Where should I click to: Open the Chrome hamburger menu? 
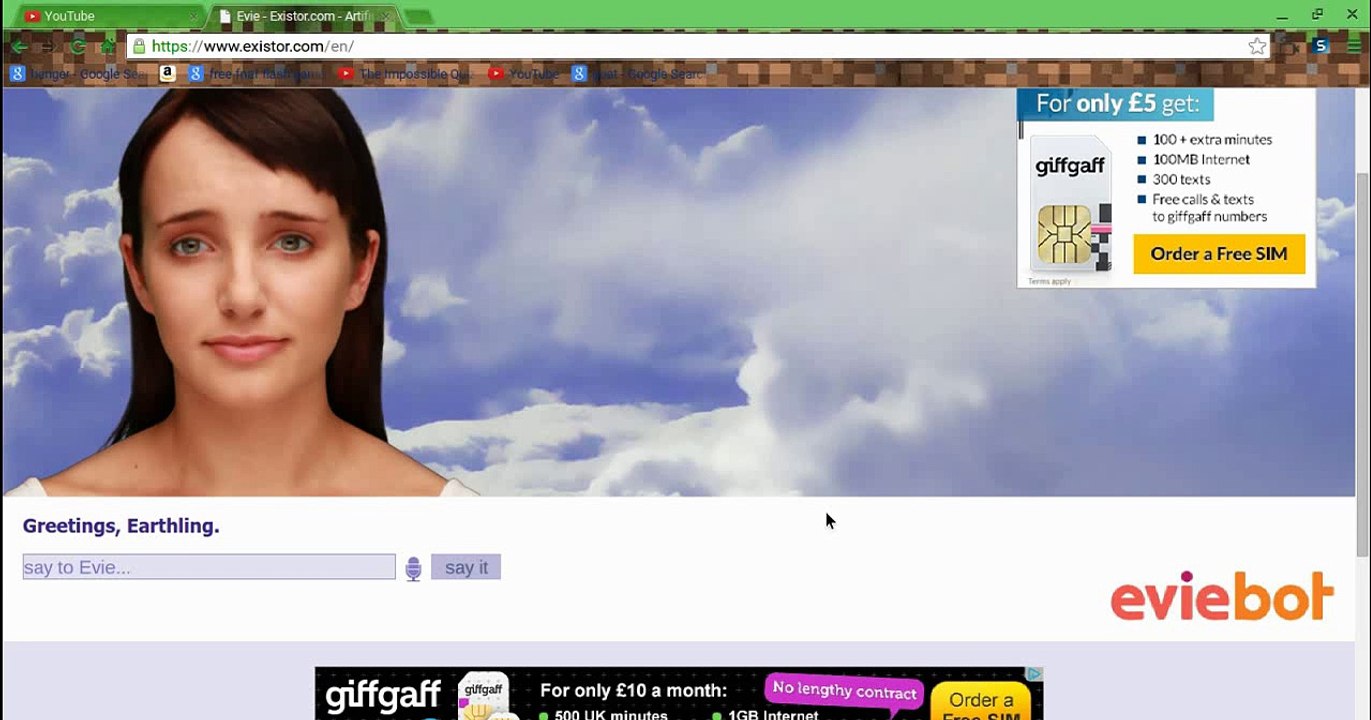[x=1354, y=46]
